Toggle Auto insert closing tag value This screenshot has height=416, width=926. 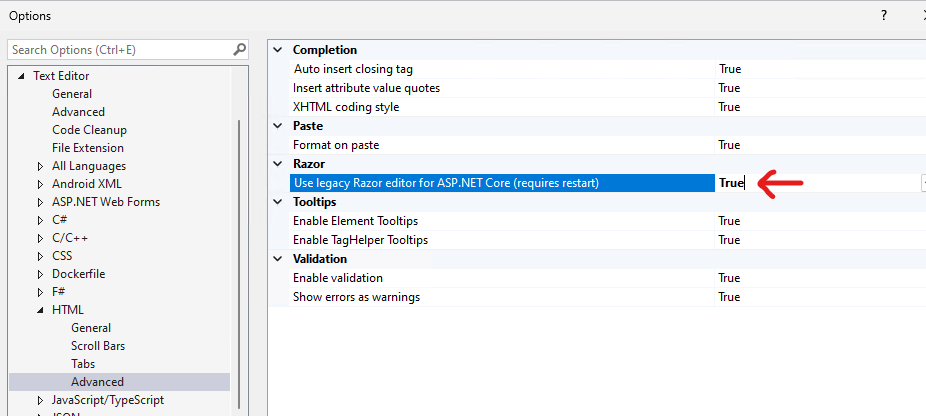coord(729,69)
